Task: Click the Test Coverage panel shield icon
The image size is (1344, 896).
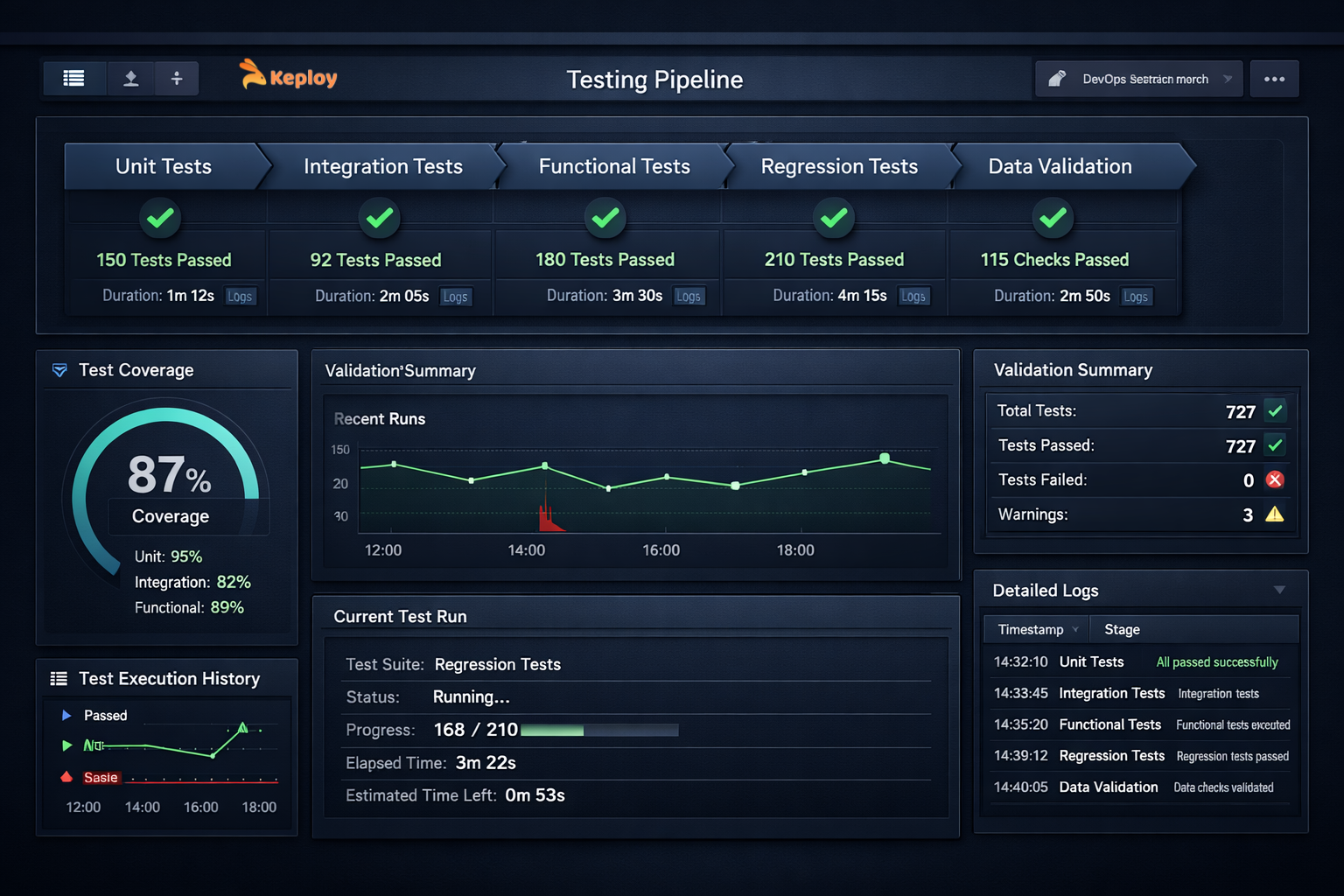Action: coord(59,370)
